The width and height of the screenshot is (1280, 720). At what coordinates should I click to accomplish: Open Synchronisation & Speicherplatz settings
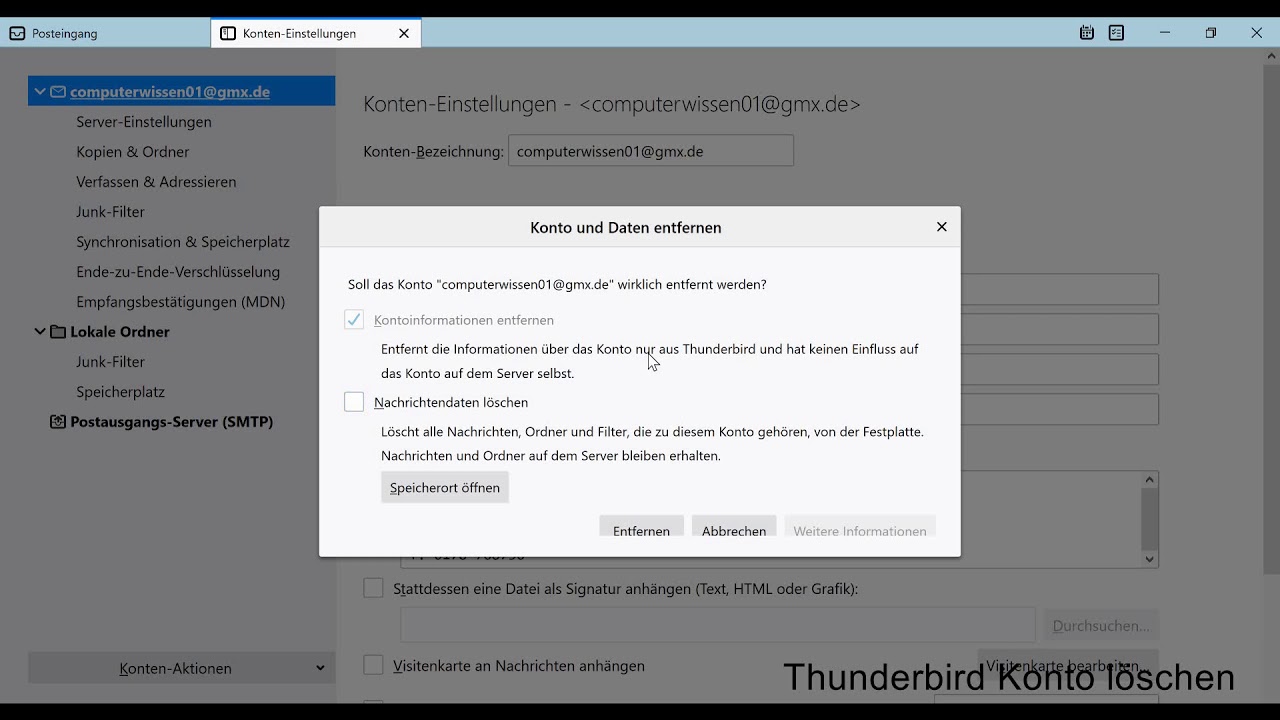pyautogui.click(x=183, y=242)
